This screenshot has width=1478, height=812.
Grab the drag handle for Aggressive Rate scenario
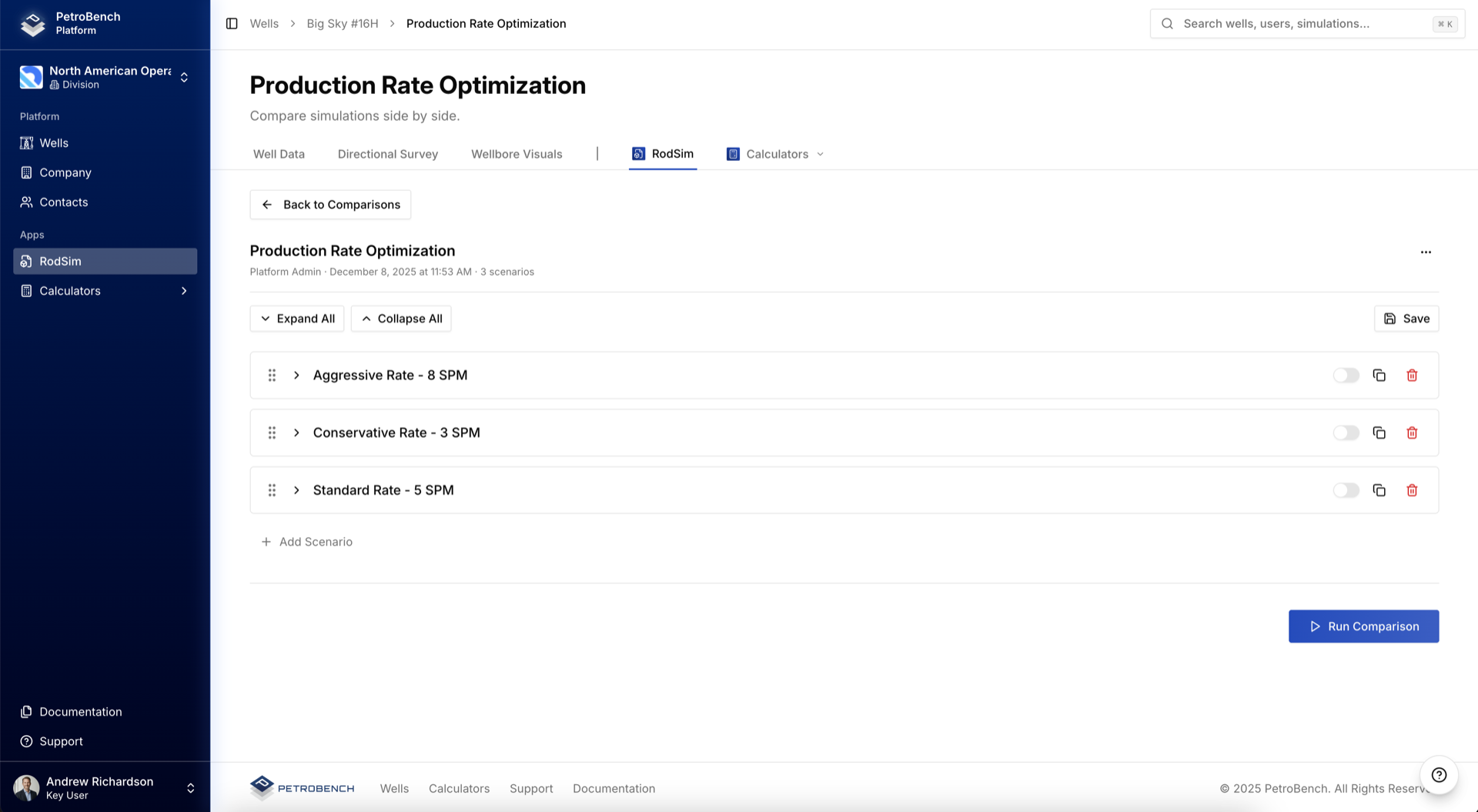[272, 376]
